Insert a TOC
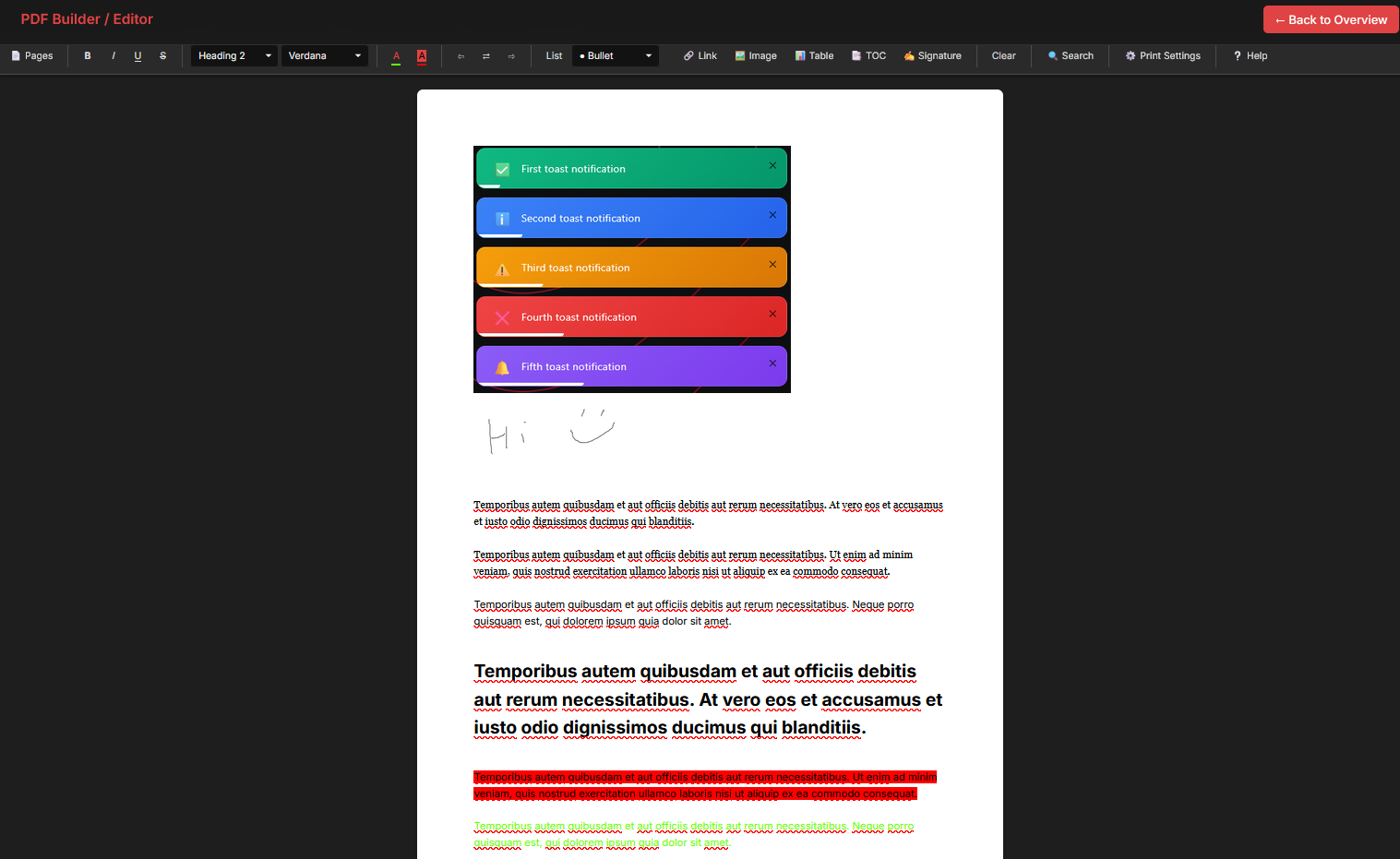 coord(869,56)
